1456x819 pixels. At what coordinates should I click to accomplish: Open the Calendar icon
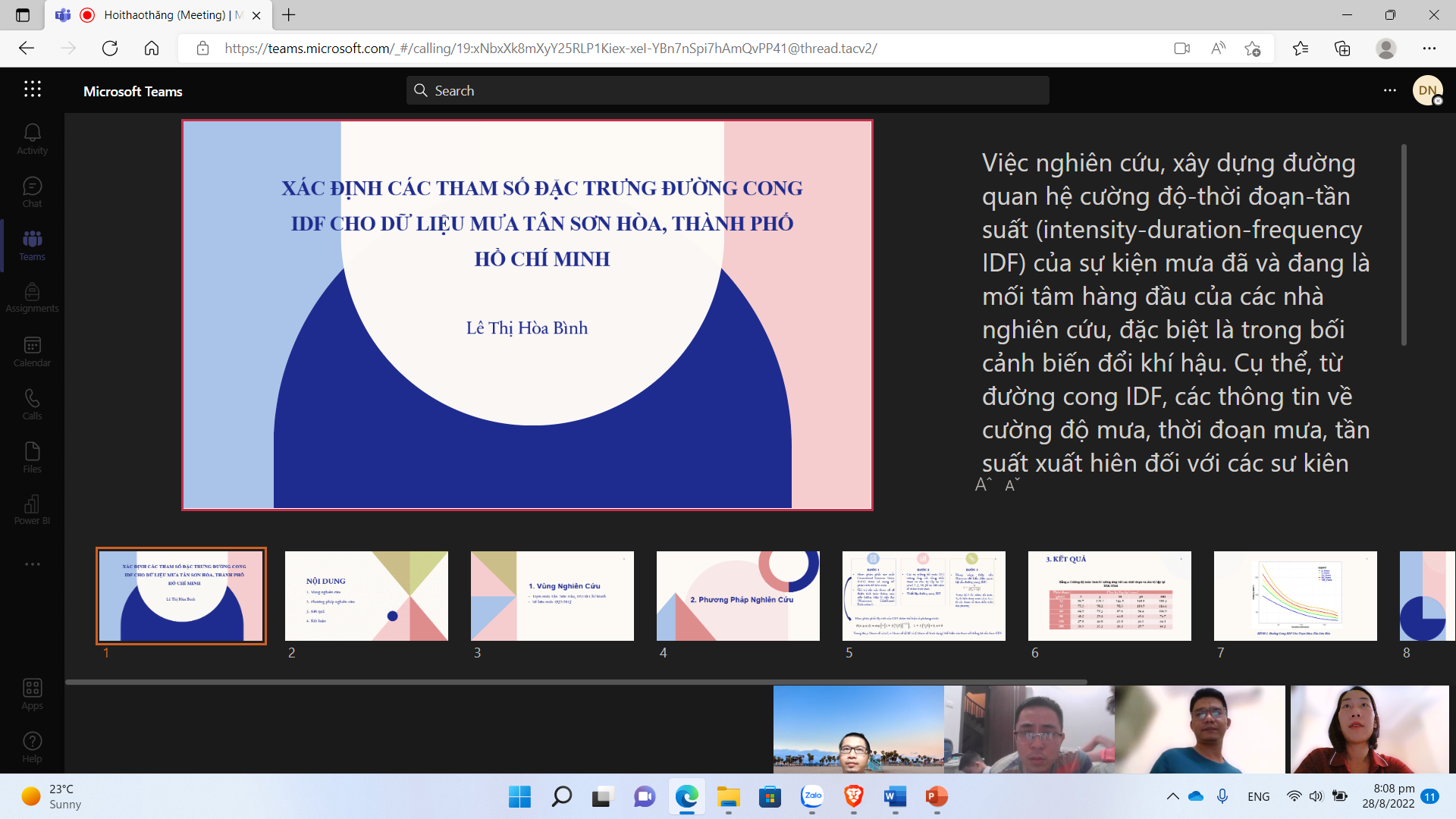tap(32, 351)
